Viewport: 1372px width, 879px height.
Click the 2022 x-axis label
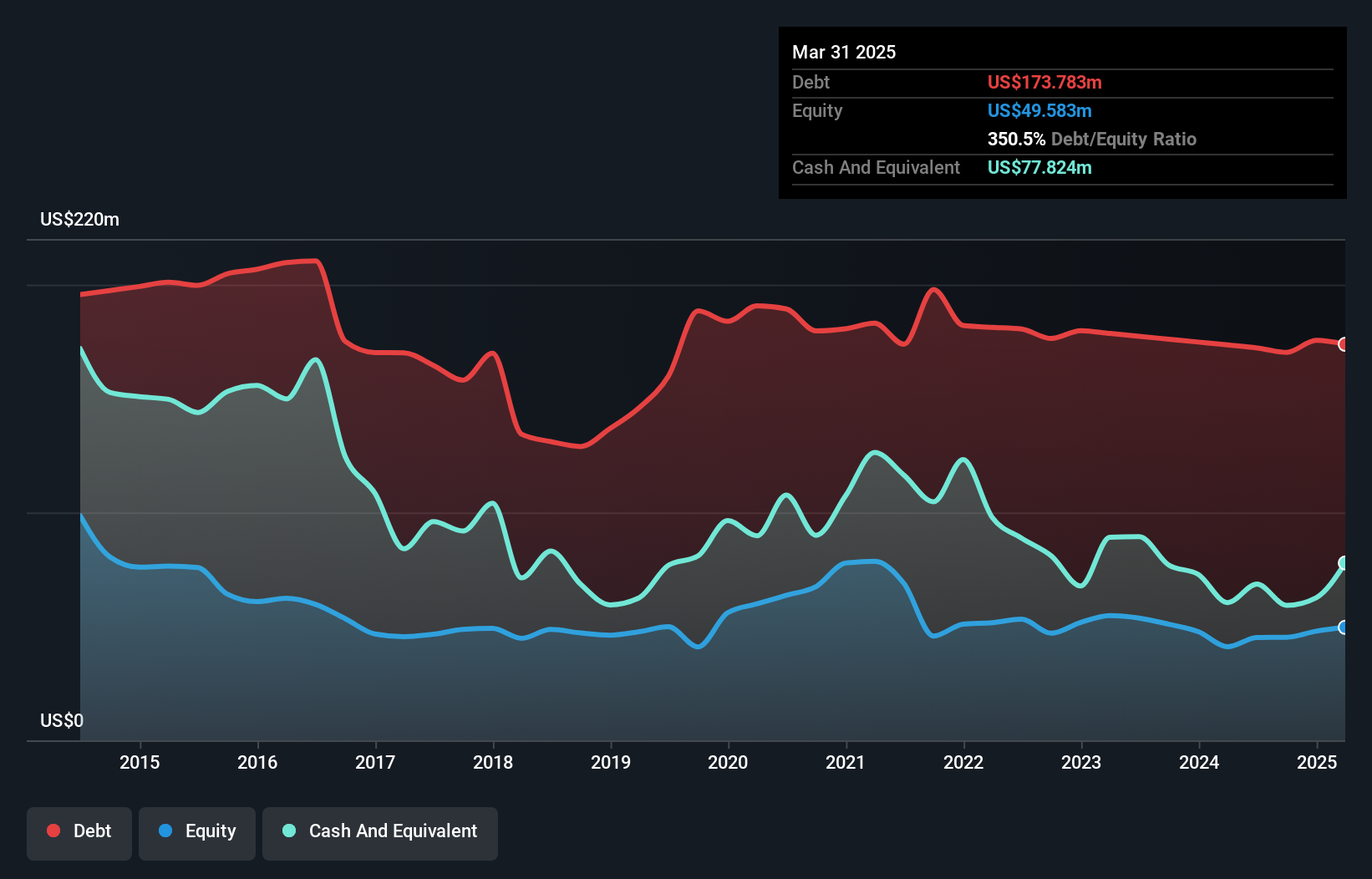(963, 762)
